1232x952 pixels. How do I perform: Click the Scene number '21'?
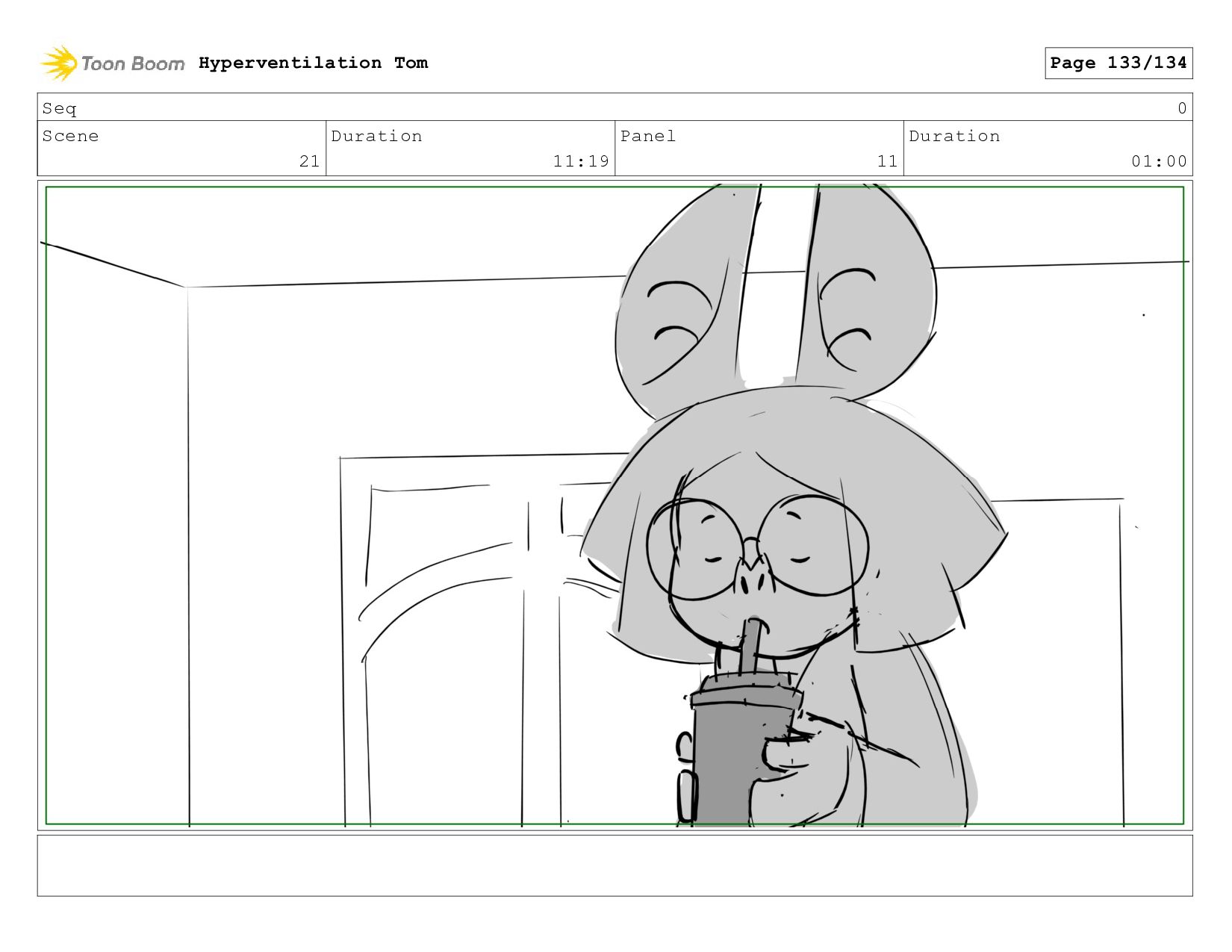(309, 161)
